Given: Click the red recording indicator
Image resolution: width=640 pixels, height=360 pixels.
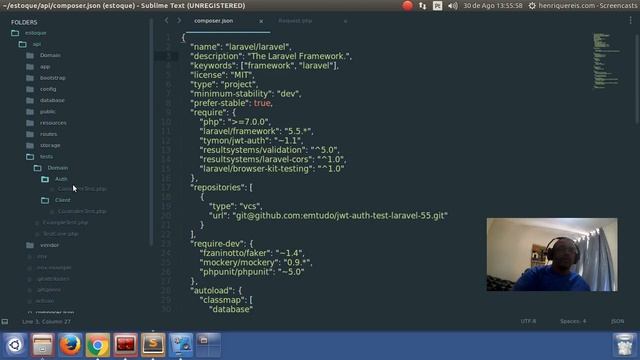Looking at the screenshot, I should pyautogui.click(x=407, y=6).
